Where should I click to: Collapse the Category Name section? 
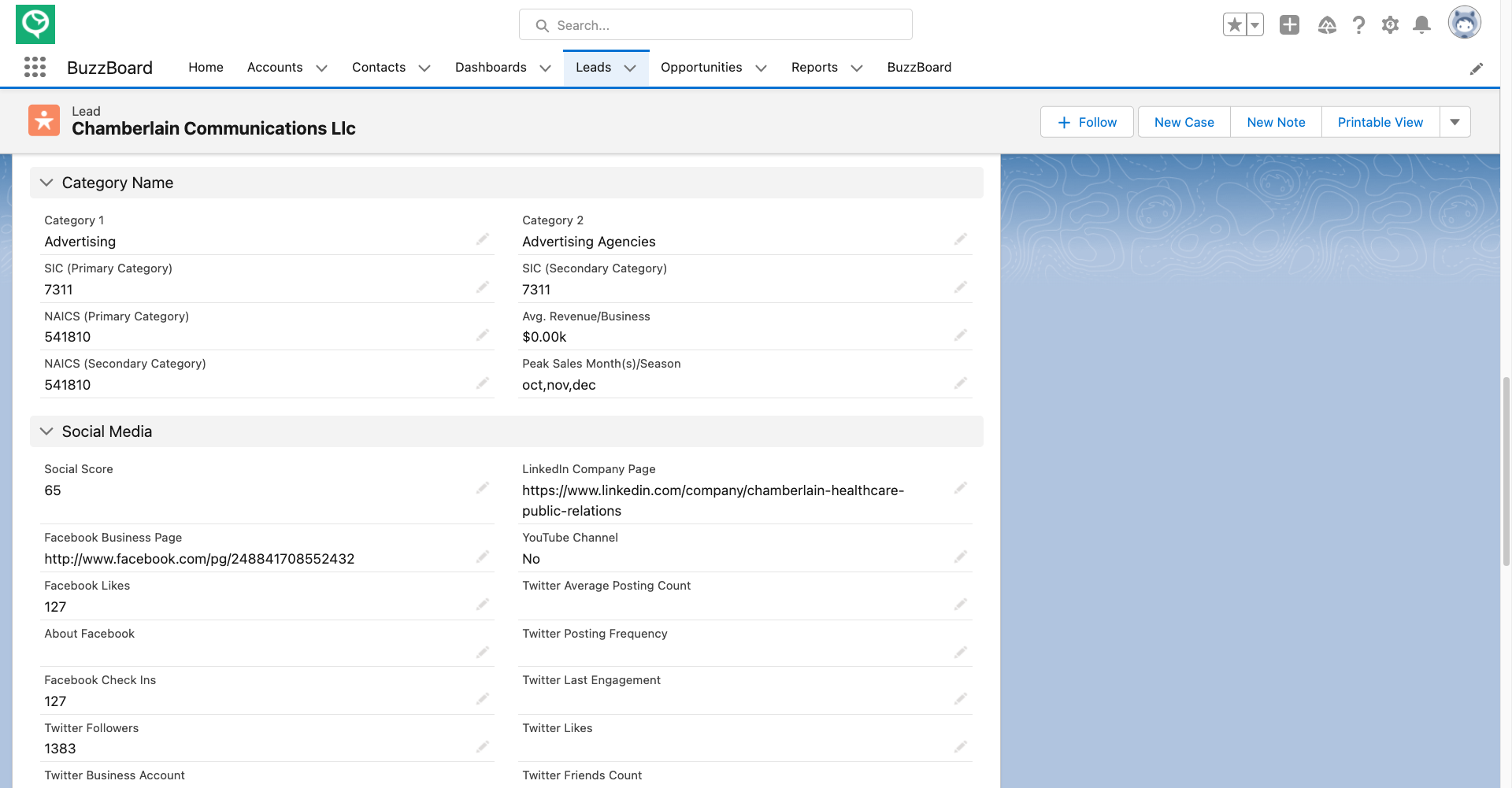pos(46,183)
